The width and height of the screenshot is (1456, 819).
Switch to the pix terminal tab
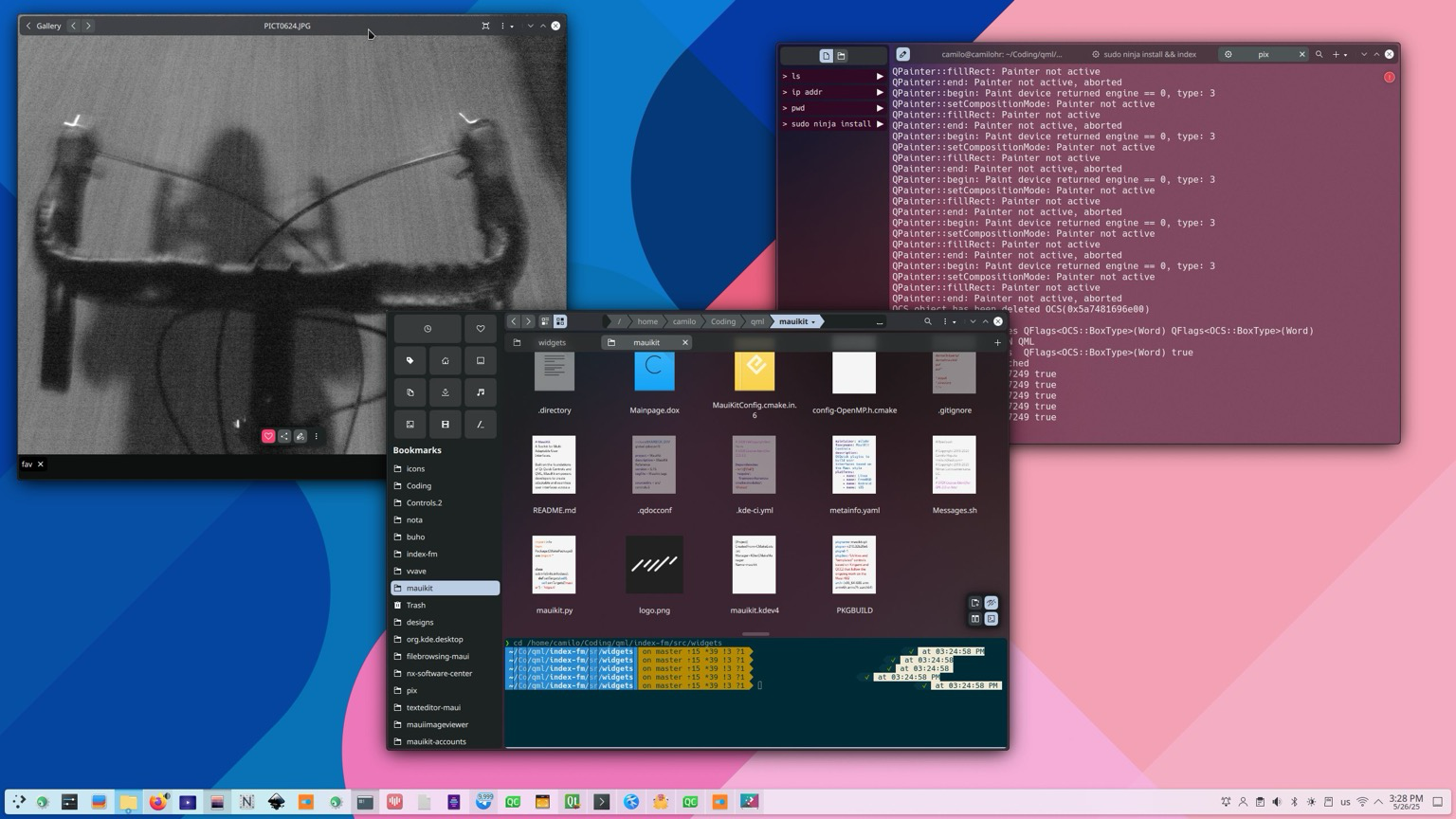[x=1263, y=54]
